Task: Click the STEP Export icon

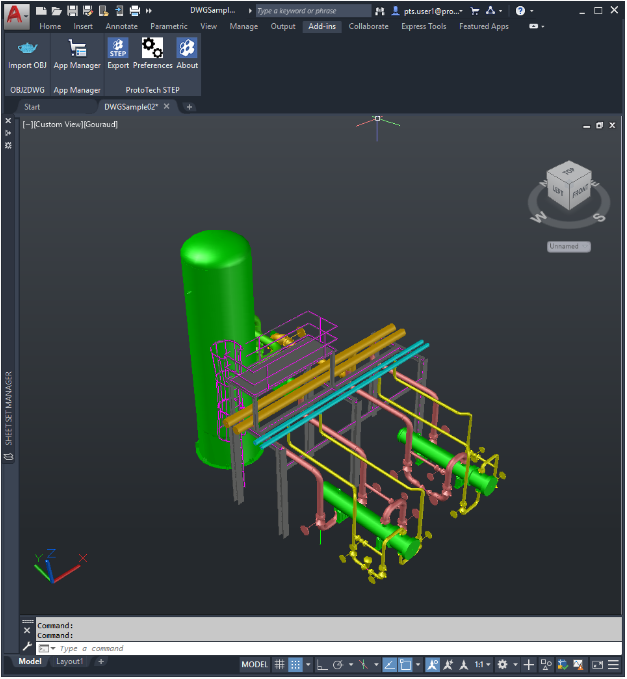Action: point(118,48)
